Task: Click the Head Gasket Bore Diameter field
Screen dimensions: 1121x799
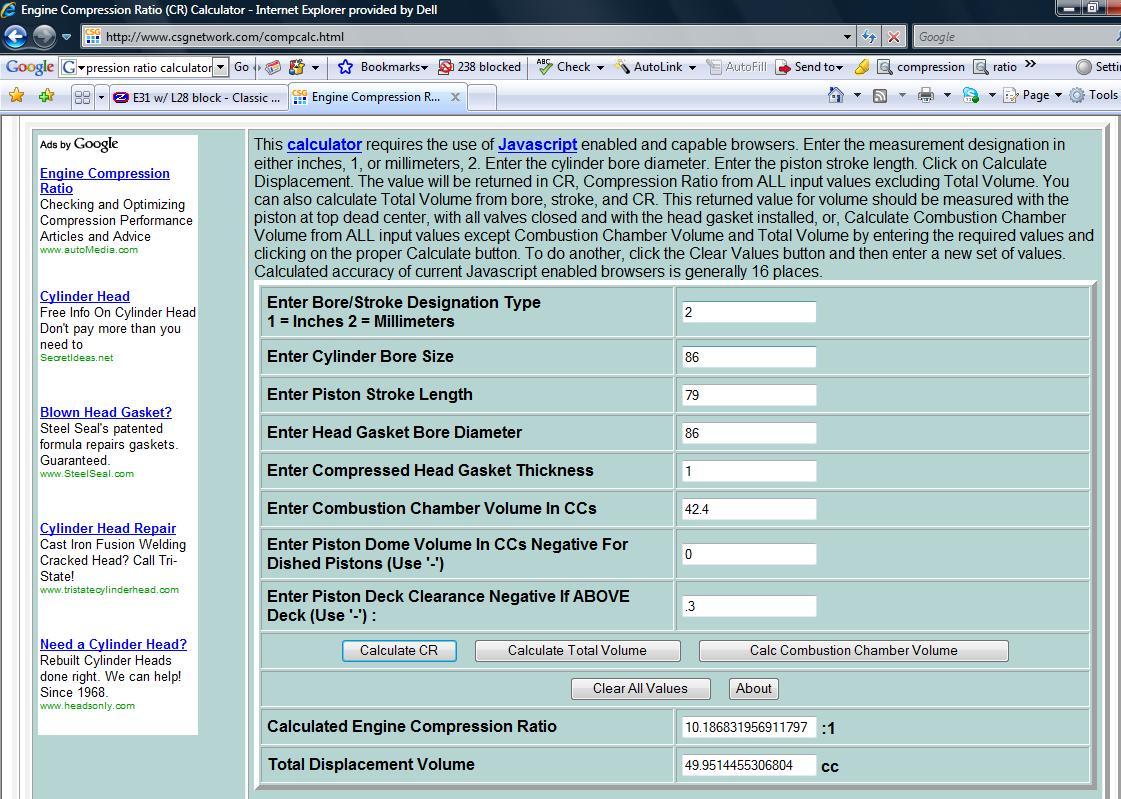Action: click(749, 433)
